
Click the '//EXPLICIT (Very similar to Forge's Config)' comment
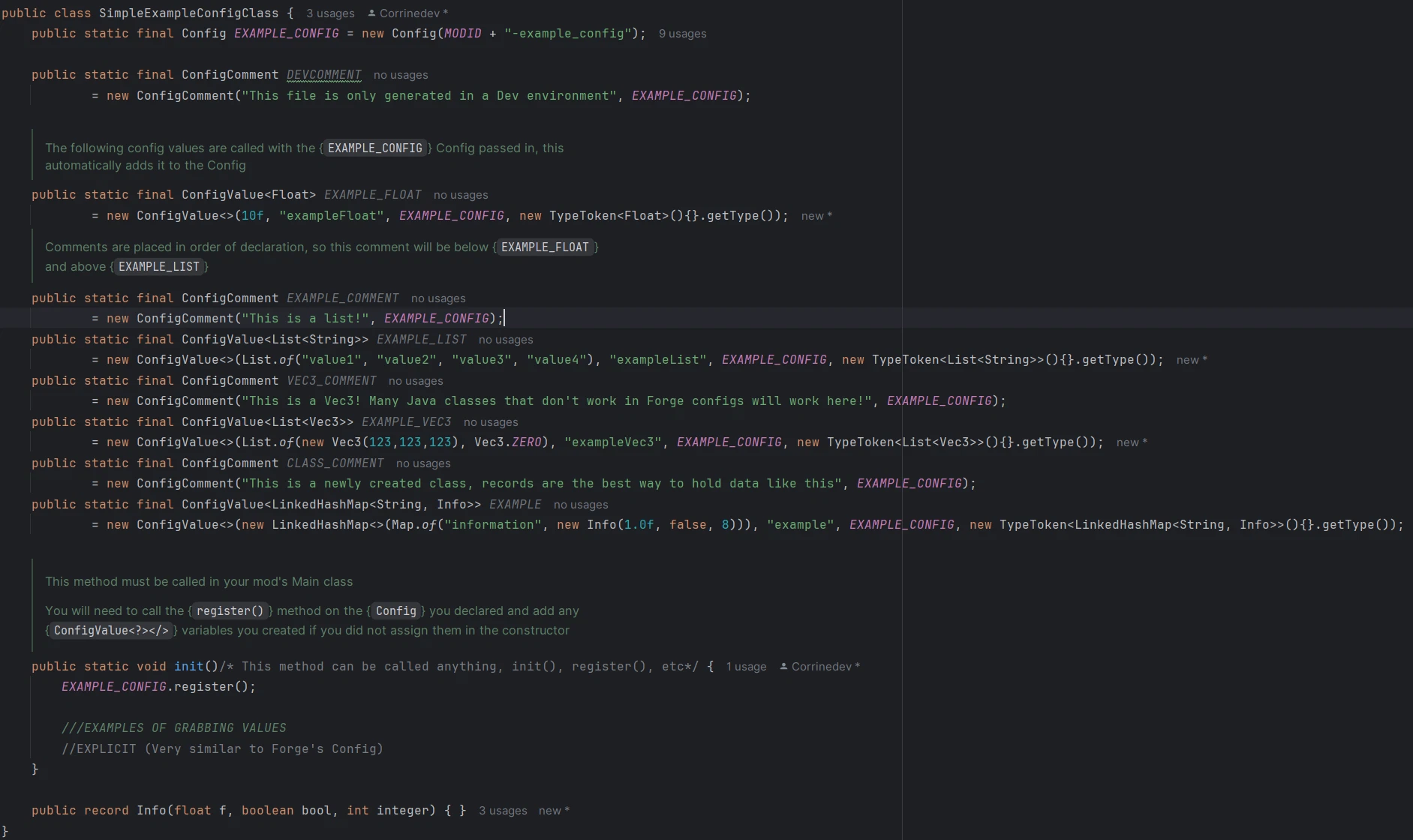pos(222,749)
